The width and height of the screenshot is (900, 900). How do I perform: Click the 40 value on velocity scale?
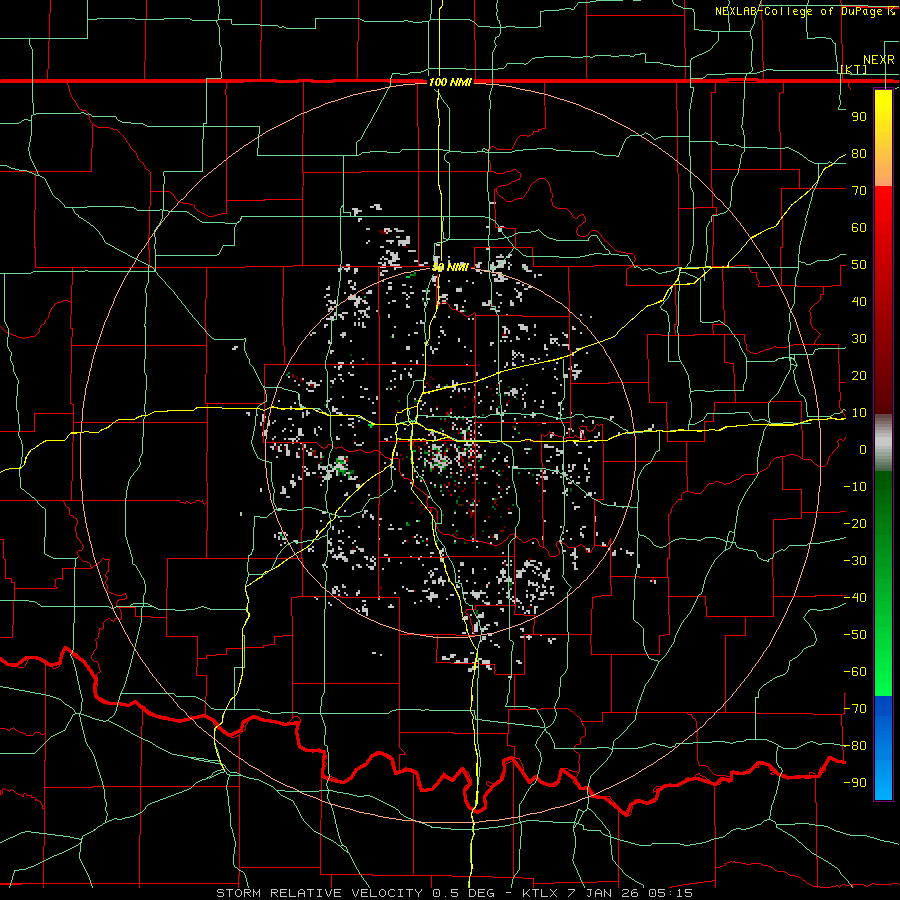point(859,302)
